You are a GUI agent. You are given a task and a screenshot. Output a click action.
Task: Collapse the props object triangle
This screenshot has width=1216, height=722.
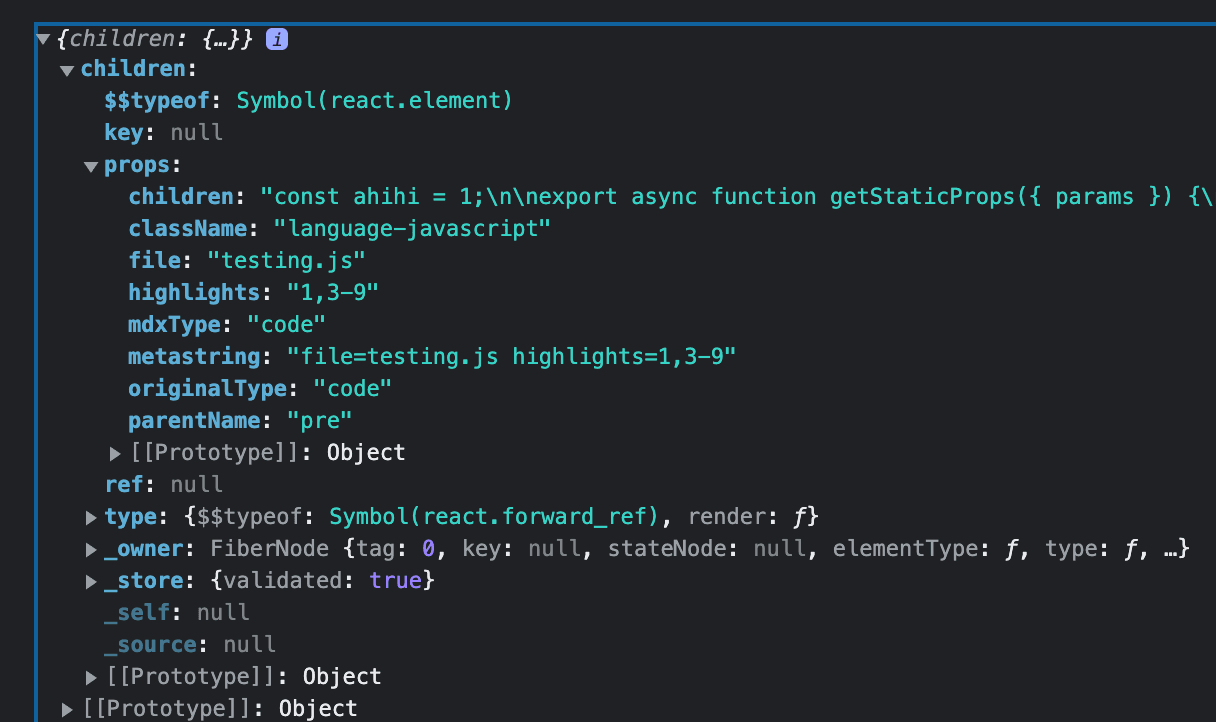(x=90, y=165)
